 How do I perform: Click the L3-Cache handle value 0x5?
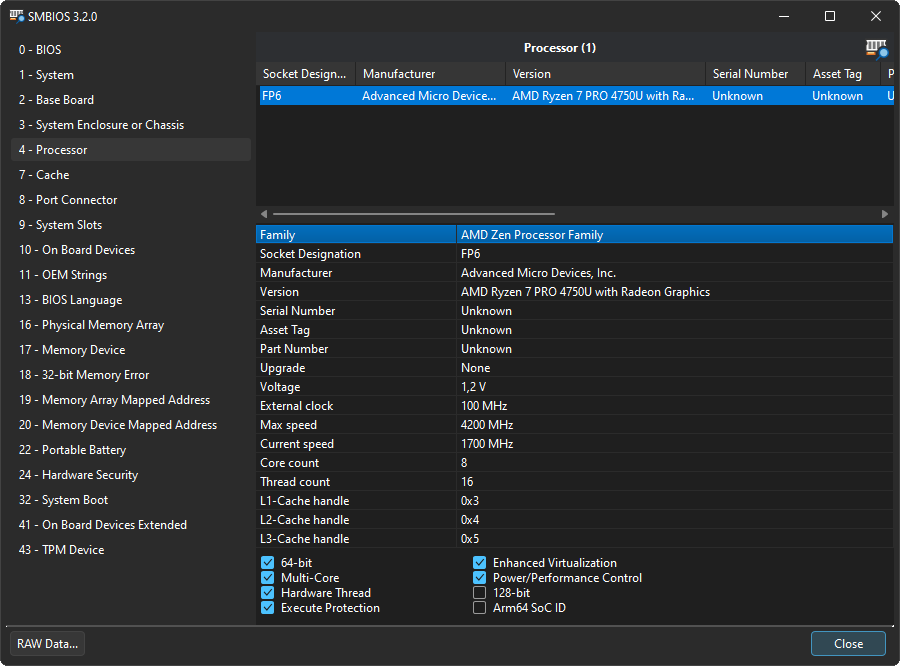[470, 539]
